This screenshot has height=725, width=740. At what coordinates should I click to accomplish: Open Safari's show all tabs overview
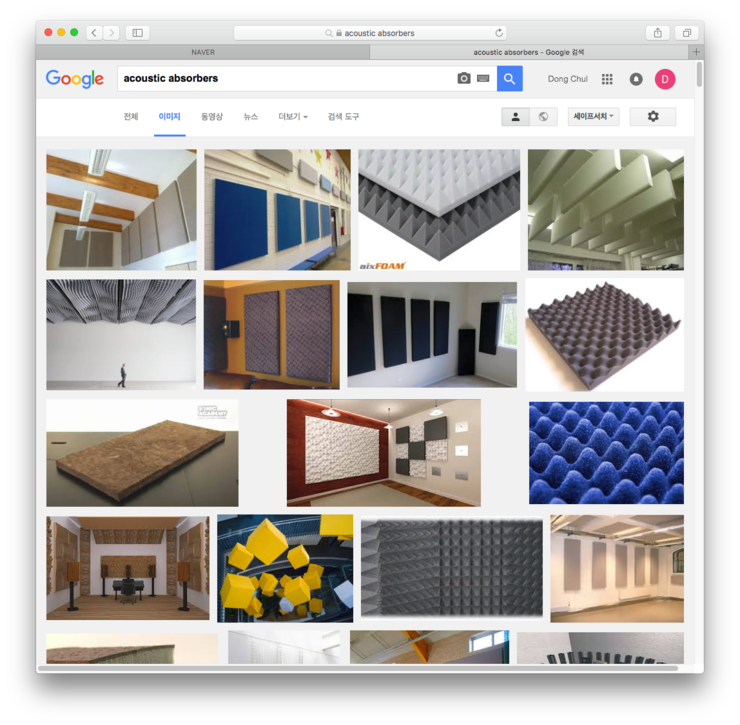click(x=686, y=33)
